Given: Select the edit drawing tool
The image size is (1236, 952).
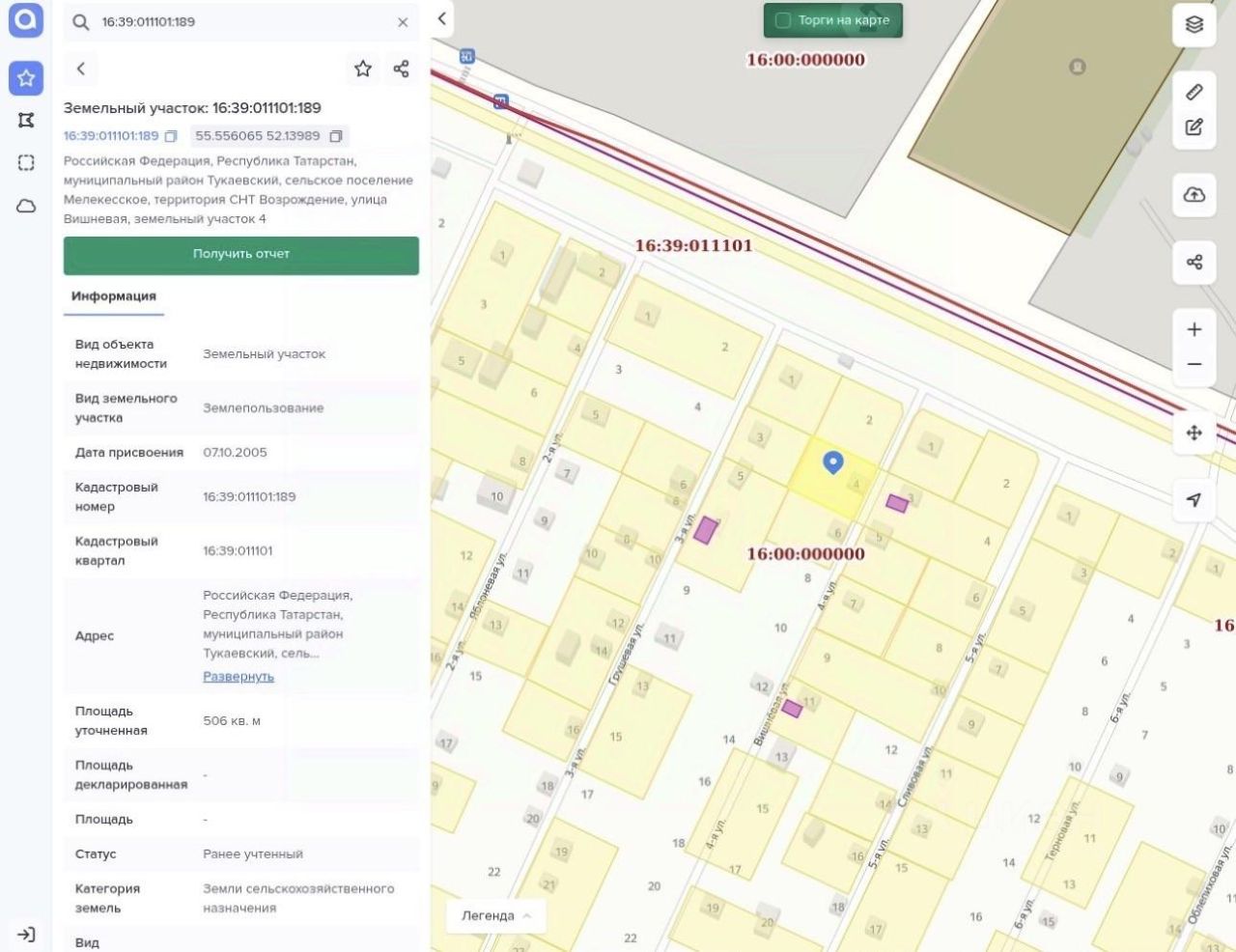Looking at the screenshot, I should coord(1194,127).
